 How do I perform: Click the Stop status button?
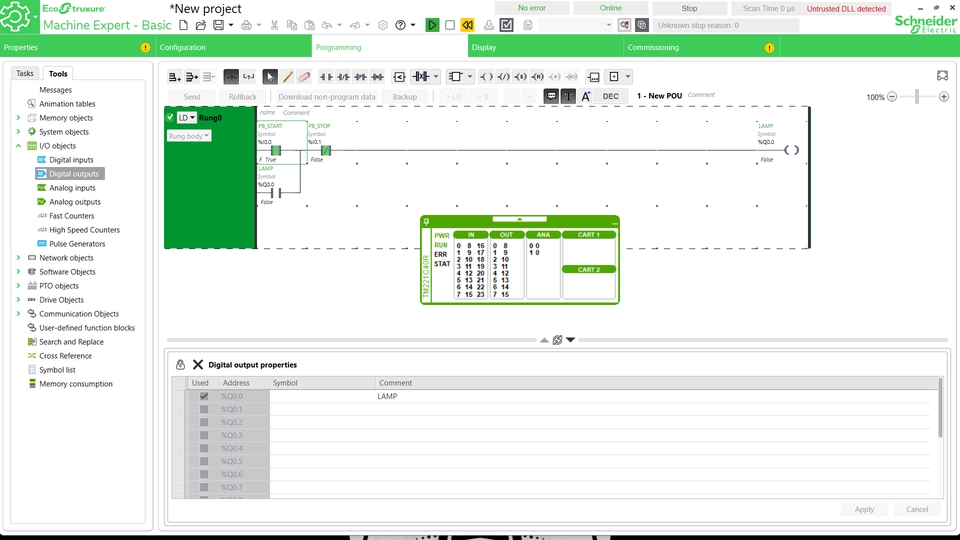tap(689, 8)
